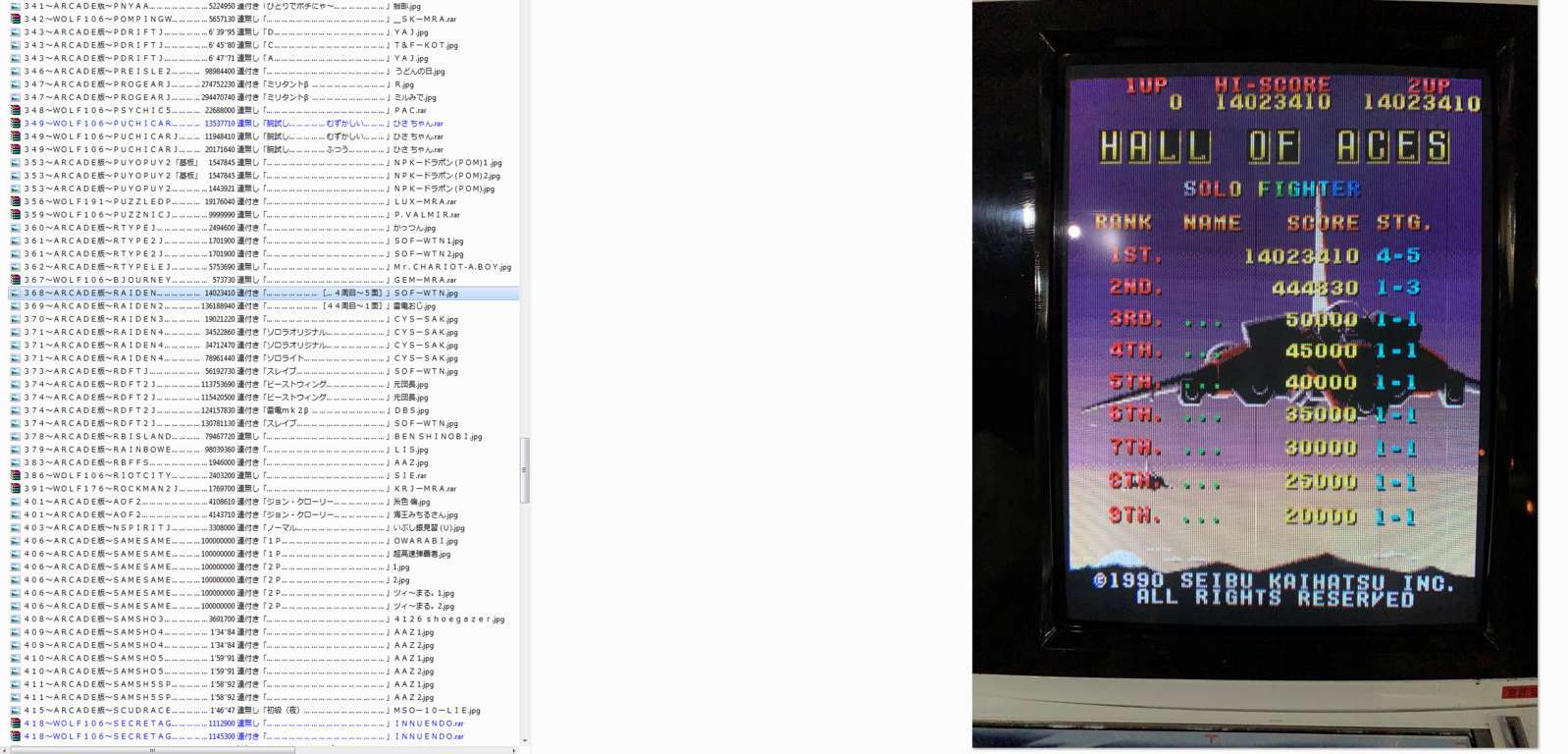
Task: Click the RAR icon beside 348 PSYCHIC5
Action: pos(15,110)
